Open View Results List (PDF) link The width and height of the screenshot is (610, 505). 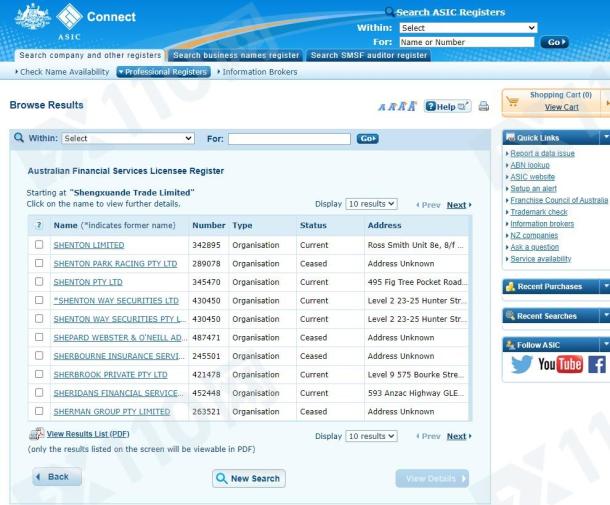point(88,434)
